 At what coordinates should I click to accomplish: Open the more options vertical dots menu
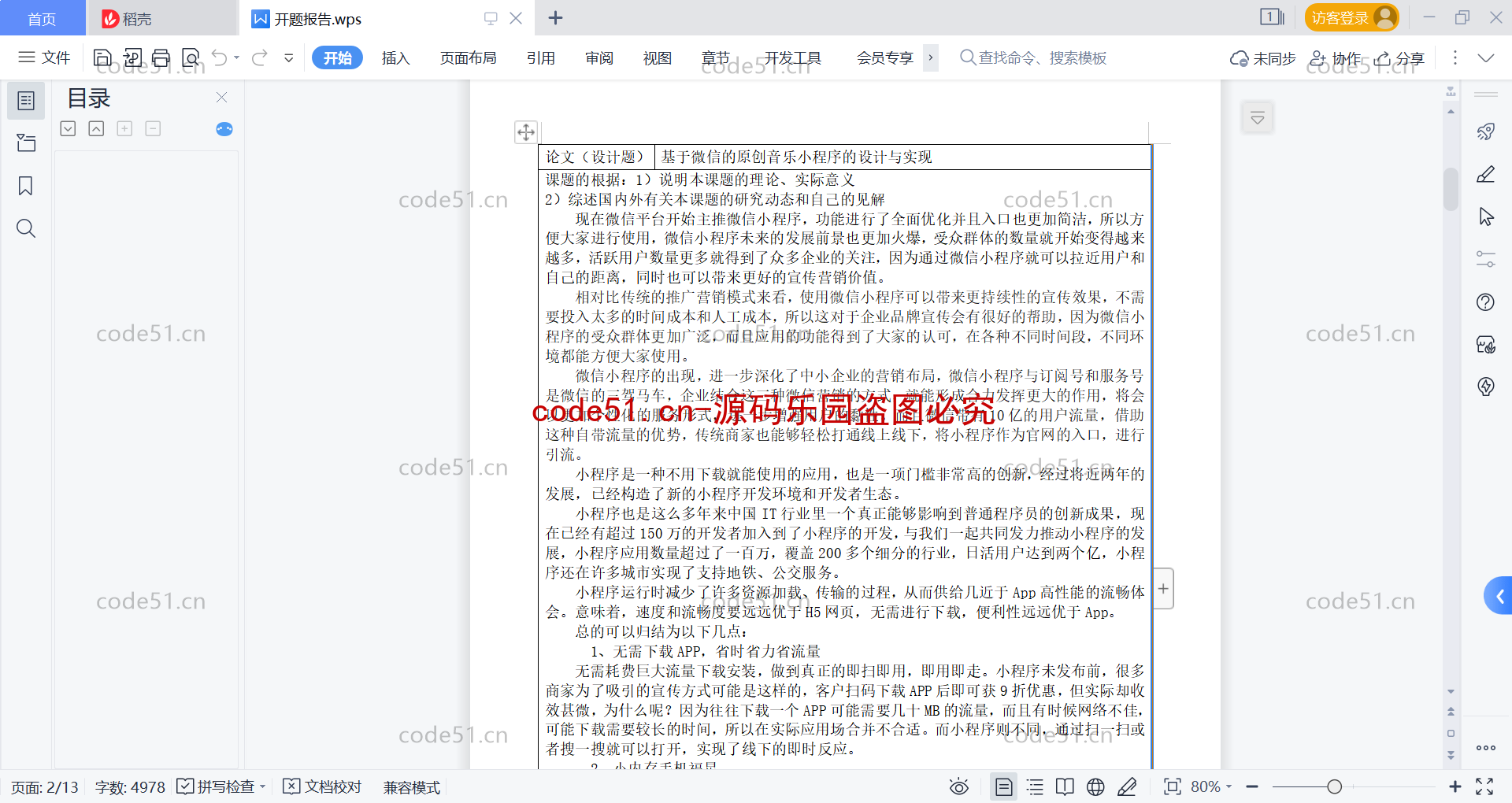click(1455, 57)
